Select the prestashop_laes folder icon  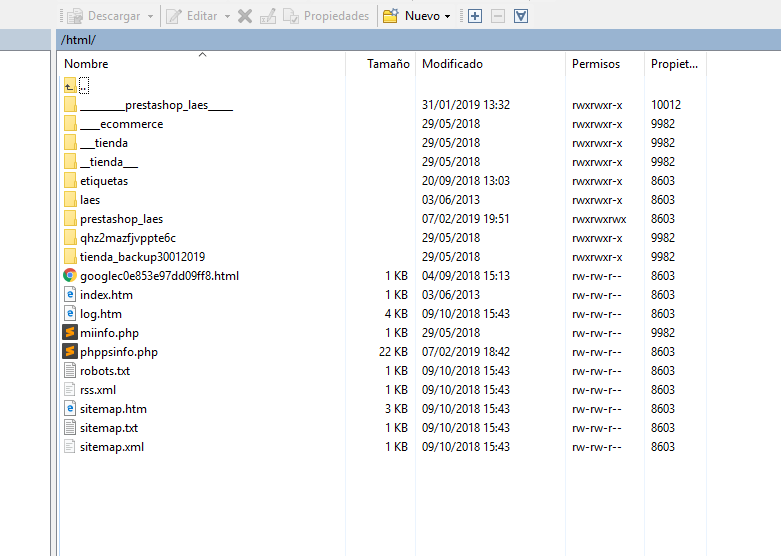click(x=70, y=219)
